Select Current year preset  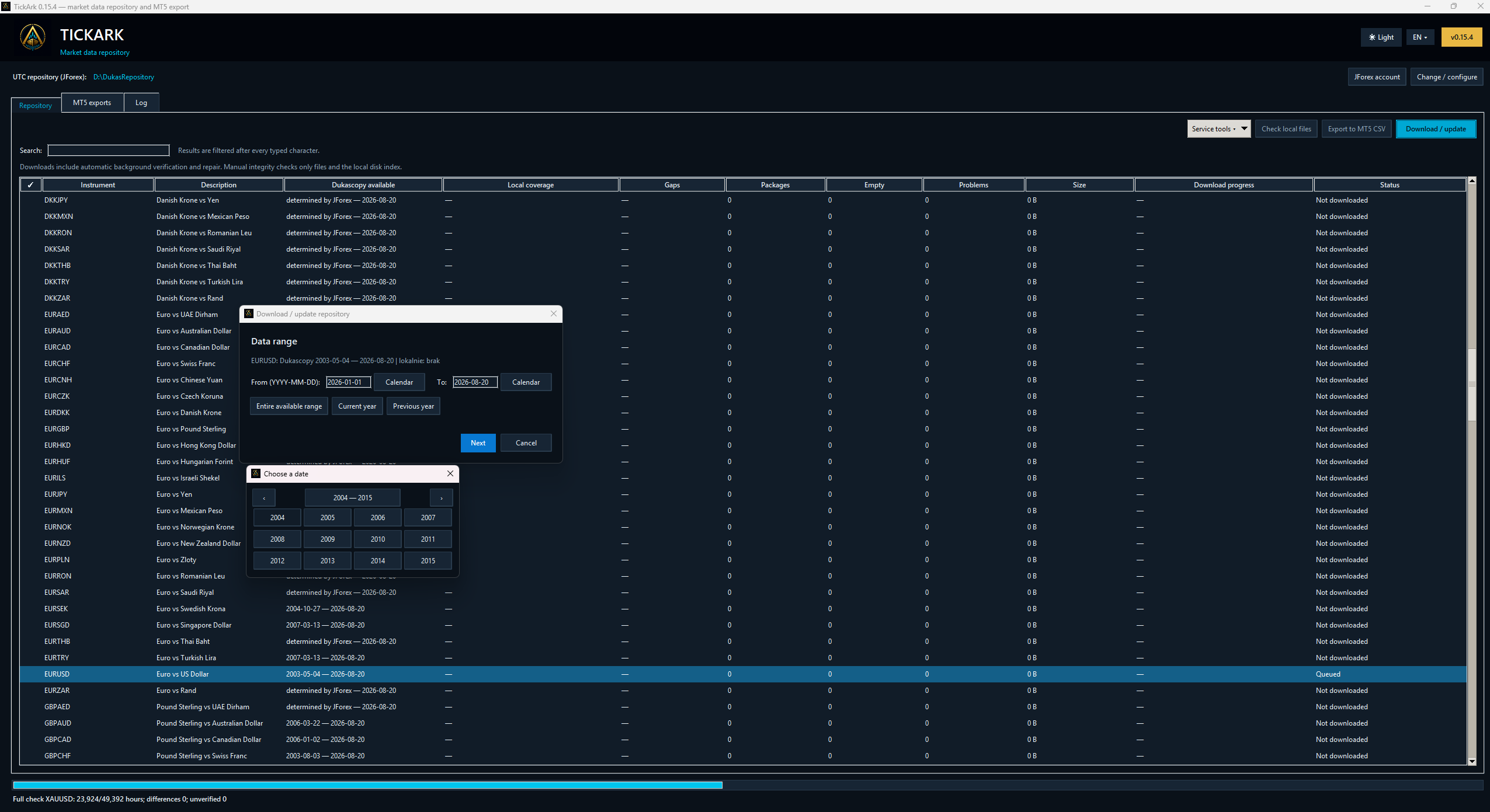[x=357, y=406]
